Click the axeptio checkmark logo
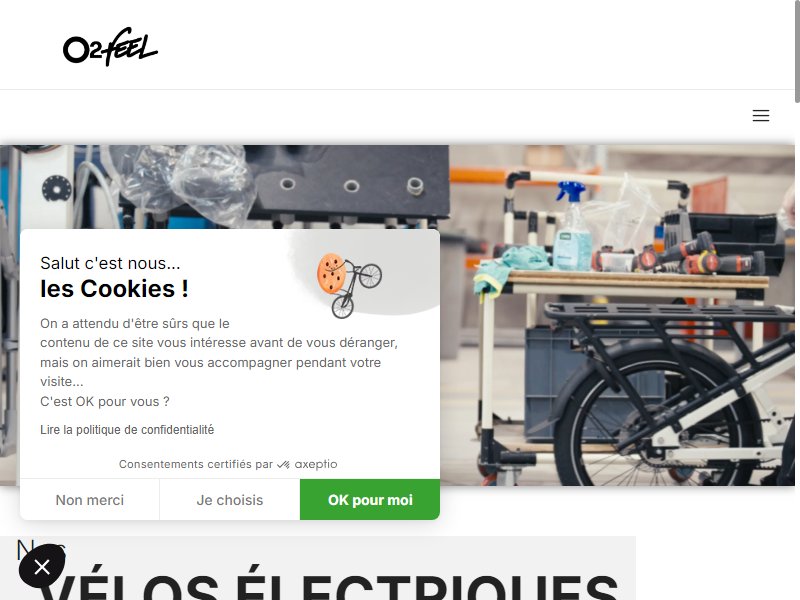 (x=283, y=464)
